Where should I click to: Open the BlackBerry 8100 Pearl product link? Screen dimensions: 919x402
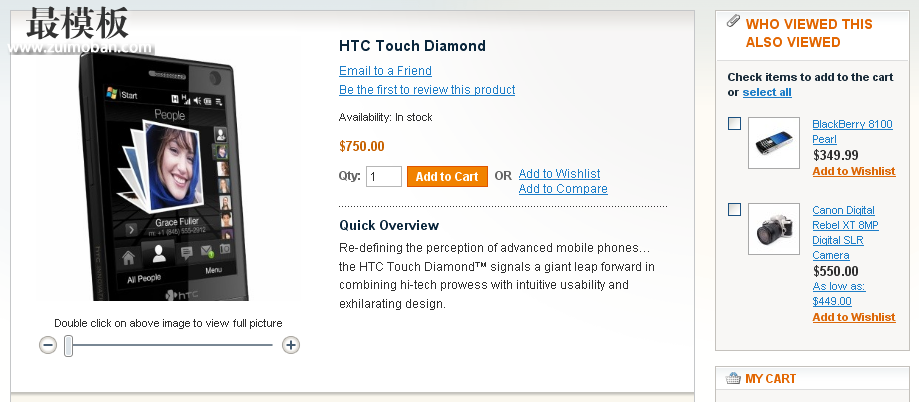point(852,132)
